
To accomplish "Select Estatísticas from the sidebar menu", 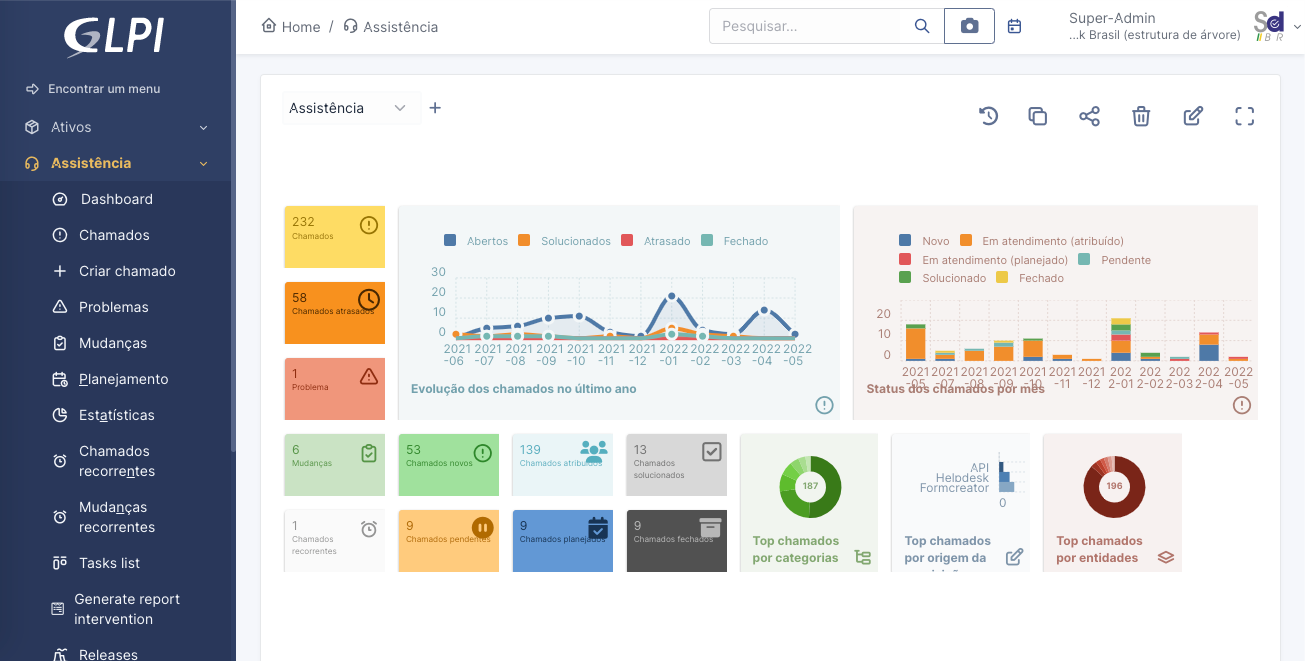I will [116, 415].
